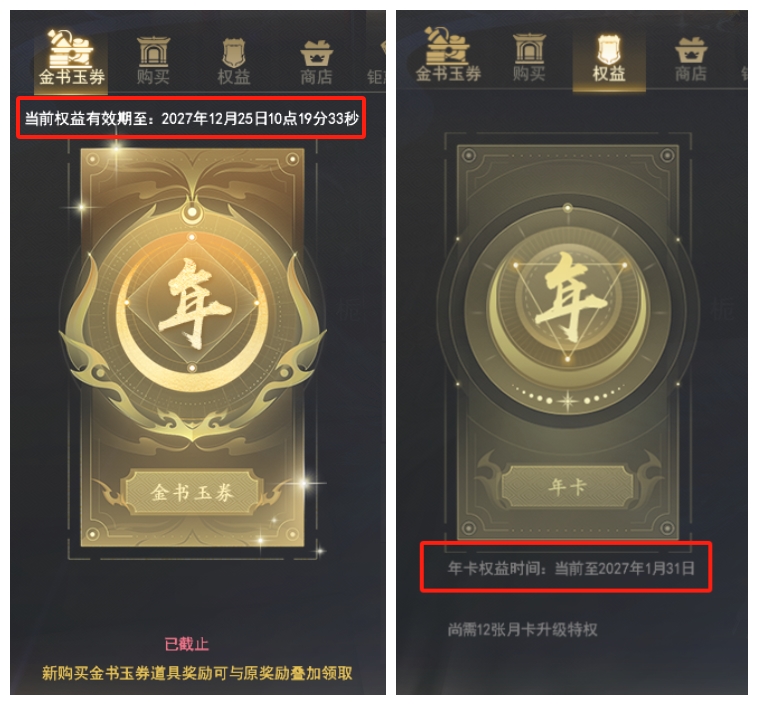Screen dimensions: 758x705
Task: Click the 年卡权益时间 date text
Action: [x=571, y=568]
